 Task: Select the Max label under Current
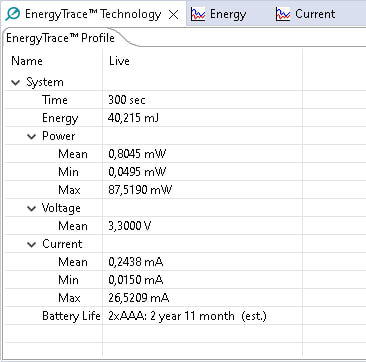pyautogui.click(x=69, y=298)
